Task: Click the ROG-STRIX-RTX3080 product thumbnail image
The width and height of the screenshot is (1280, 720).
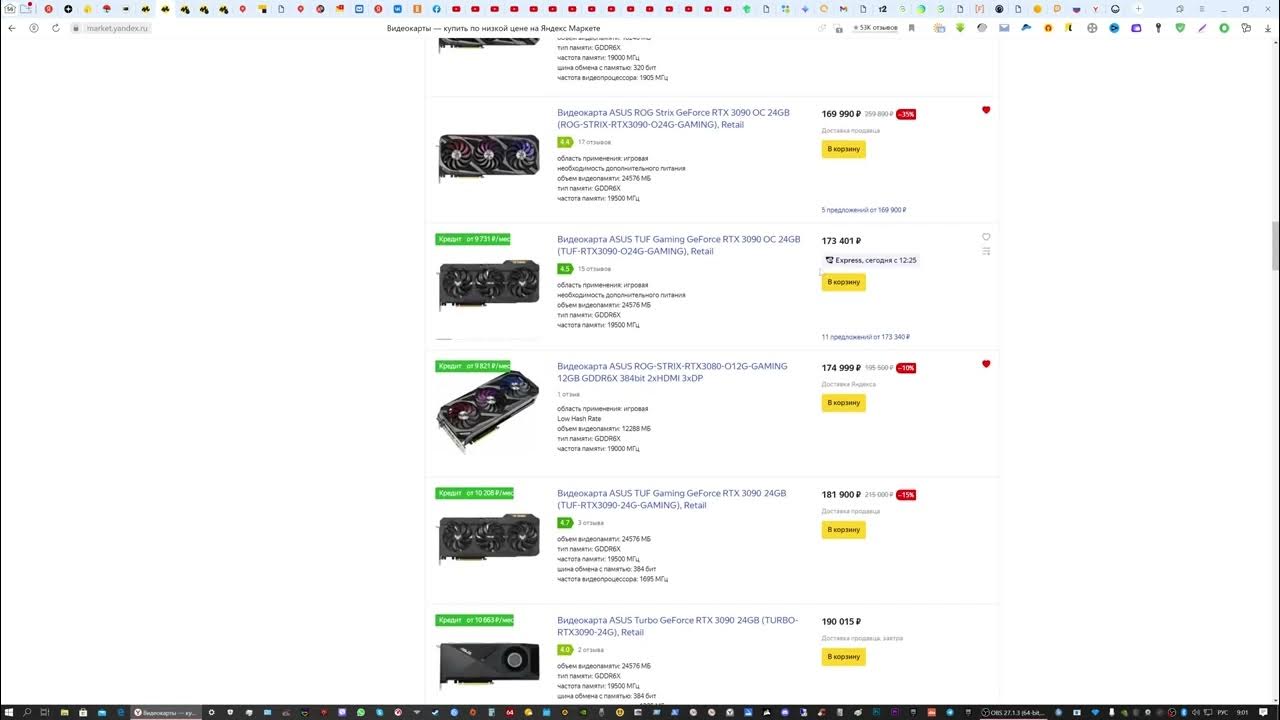Action: pyautogui.click(x=488, y=410)
